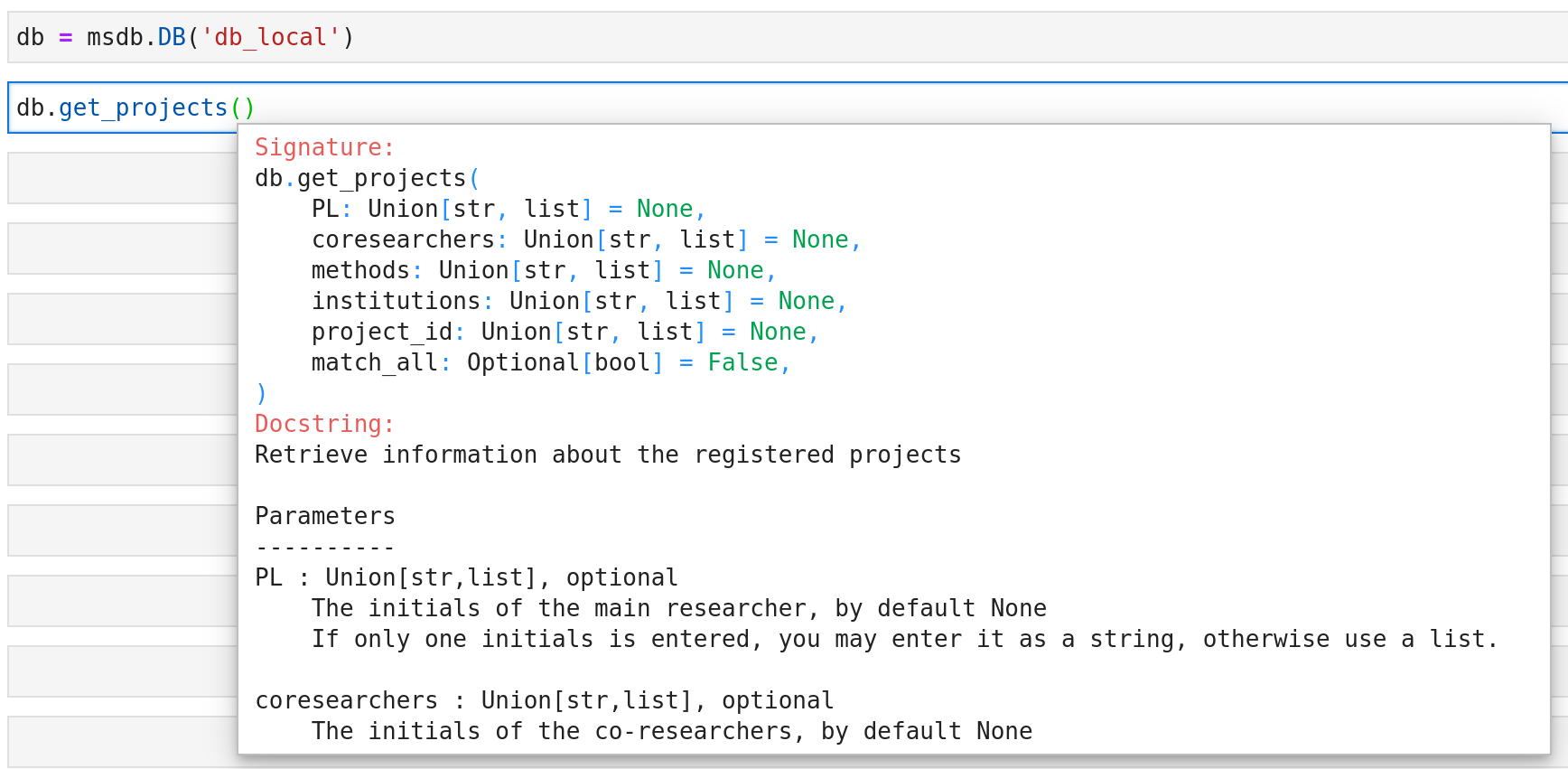Click the red Docstring: heading in tooltip
This screenshot has width=1568, height=769.
tap(324, 424)
